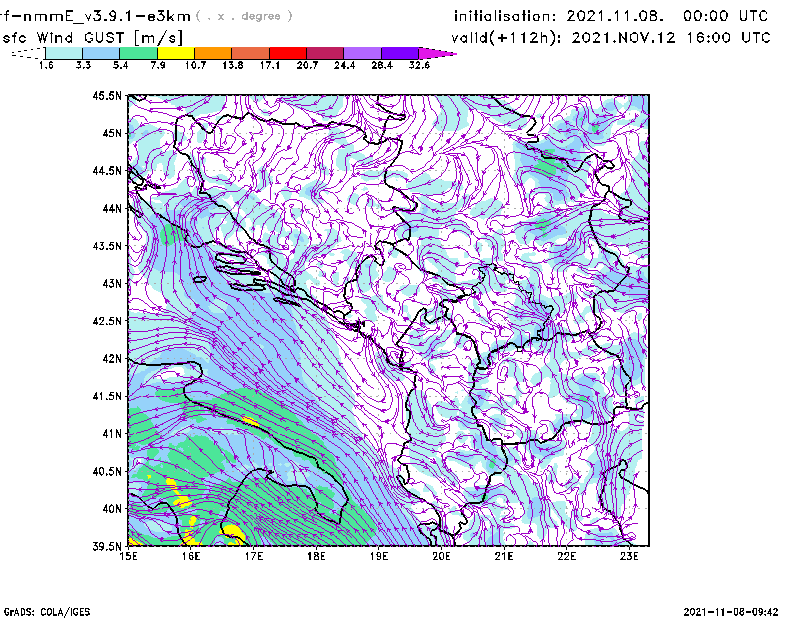Click the 16E longitude label
800x618 pixels.
(x=191, y=556)
